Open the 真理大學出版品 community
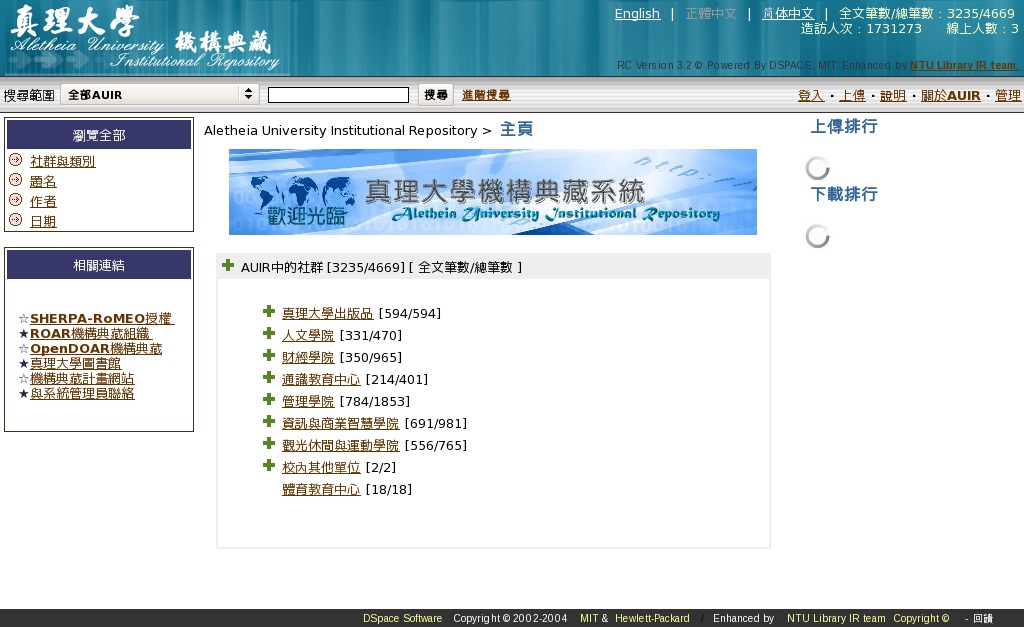The image size is (1024, 627). tap(327, 314)
